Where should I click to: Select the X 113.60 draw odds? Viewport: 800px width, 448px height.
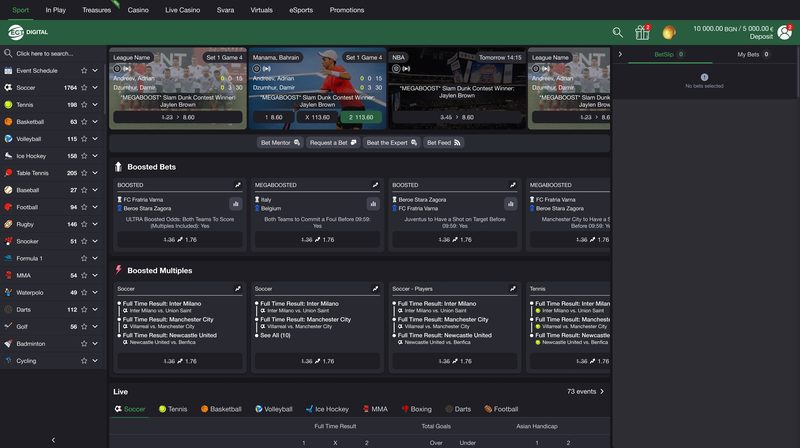[317, 117]
